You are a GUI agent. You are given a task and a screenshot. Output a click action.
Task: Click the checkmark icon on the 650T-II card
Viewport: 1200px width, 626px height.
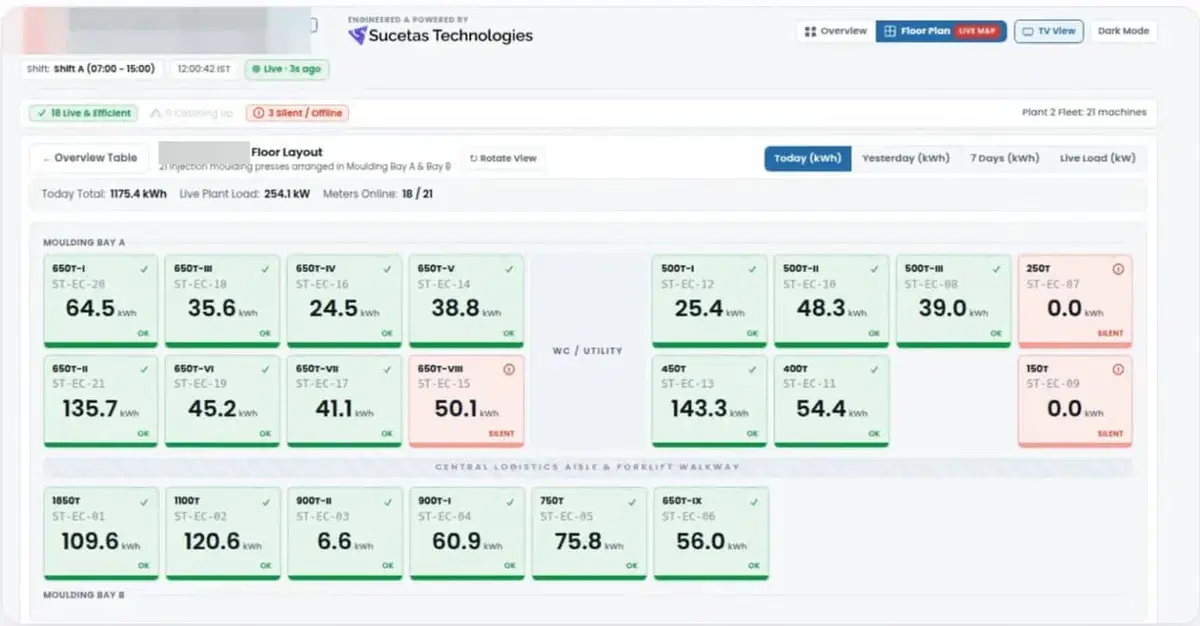pyautogui.click(x=146, y=369)
